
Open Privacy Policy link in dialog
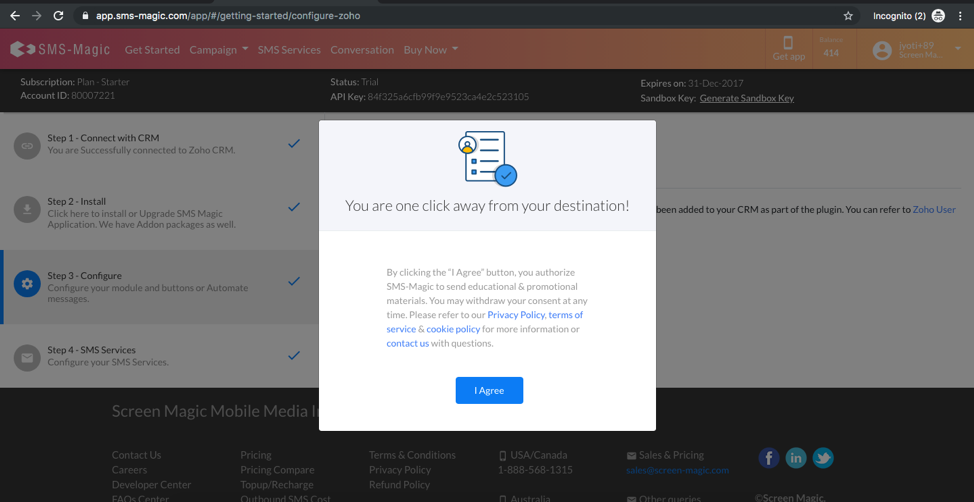point(516,315)
